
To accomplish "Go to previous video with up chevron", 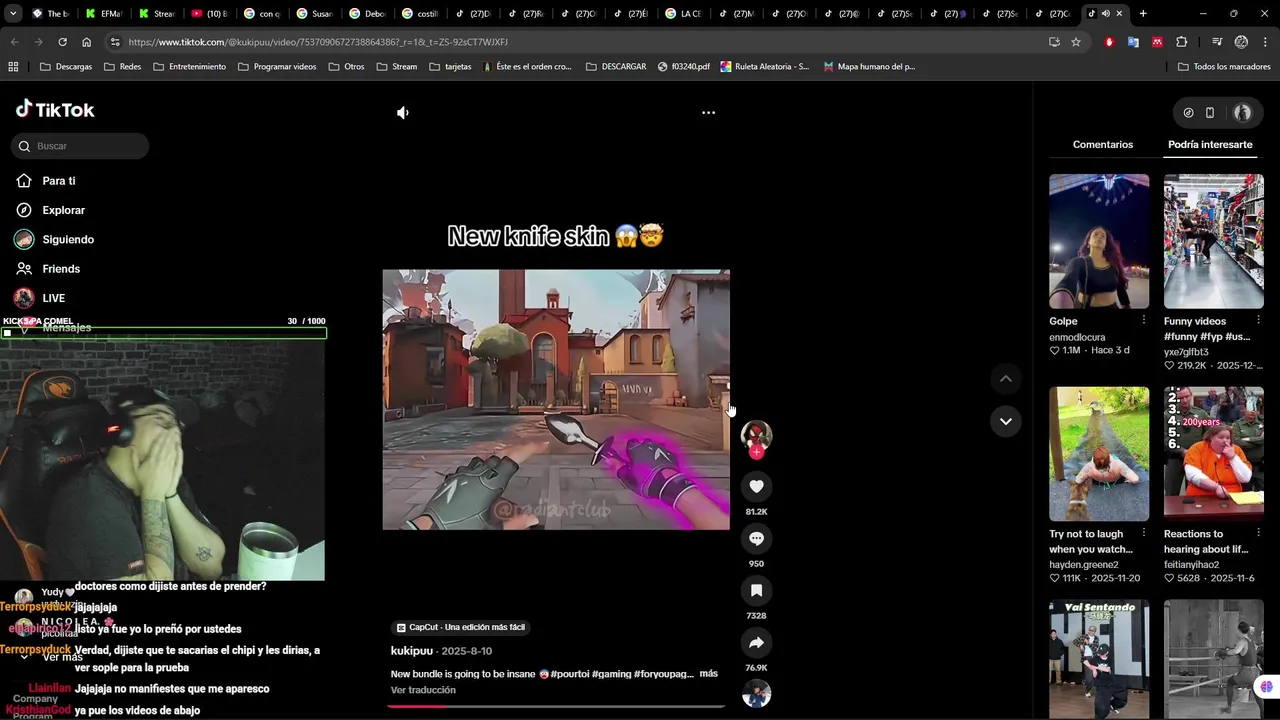I will click(x=1006, y=378).
